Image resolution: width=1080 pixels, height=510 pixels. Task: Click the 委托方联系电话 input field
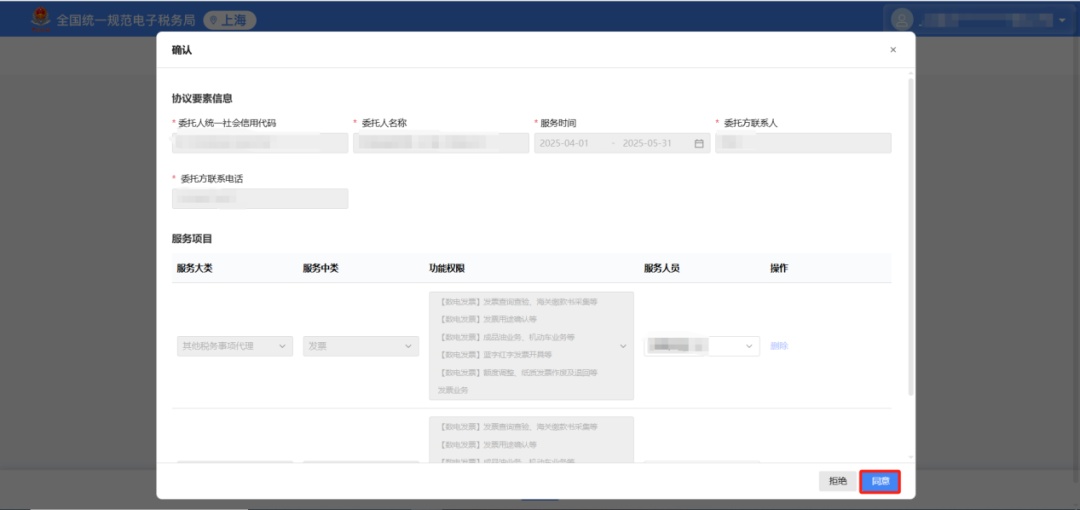260,199
